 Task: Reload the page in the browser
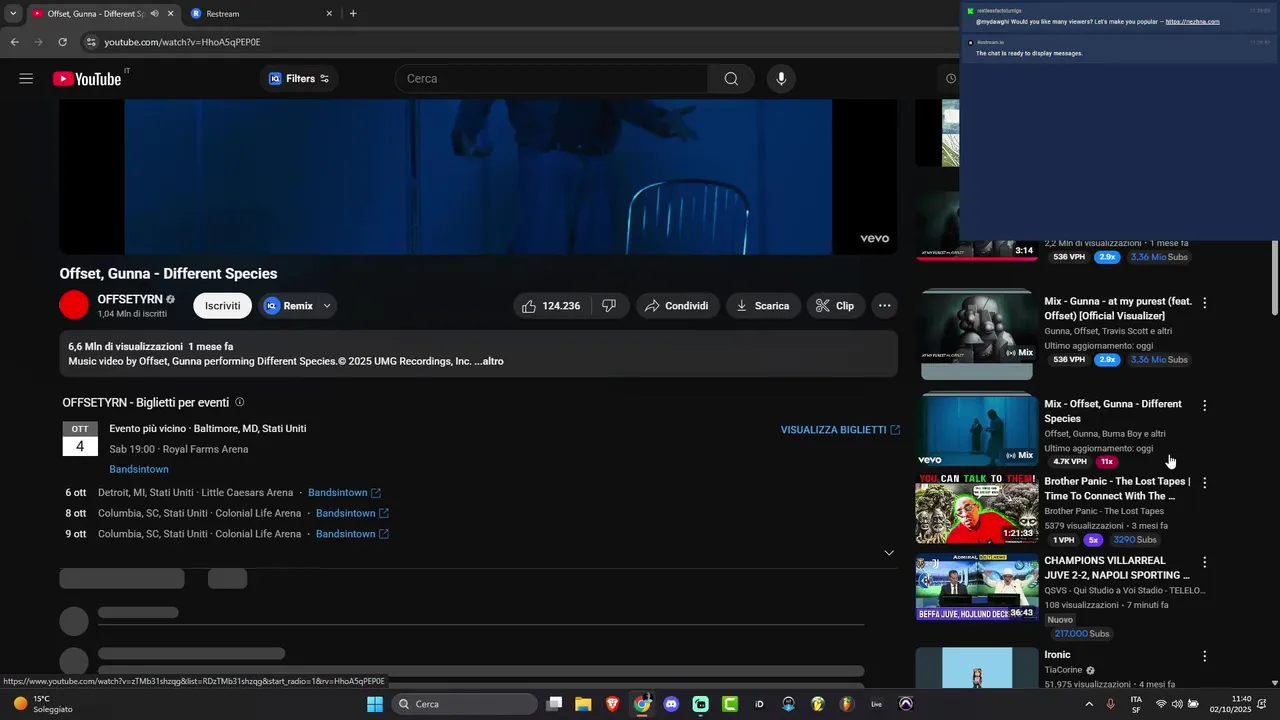pos(62,42)
